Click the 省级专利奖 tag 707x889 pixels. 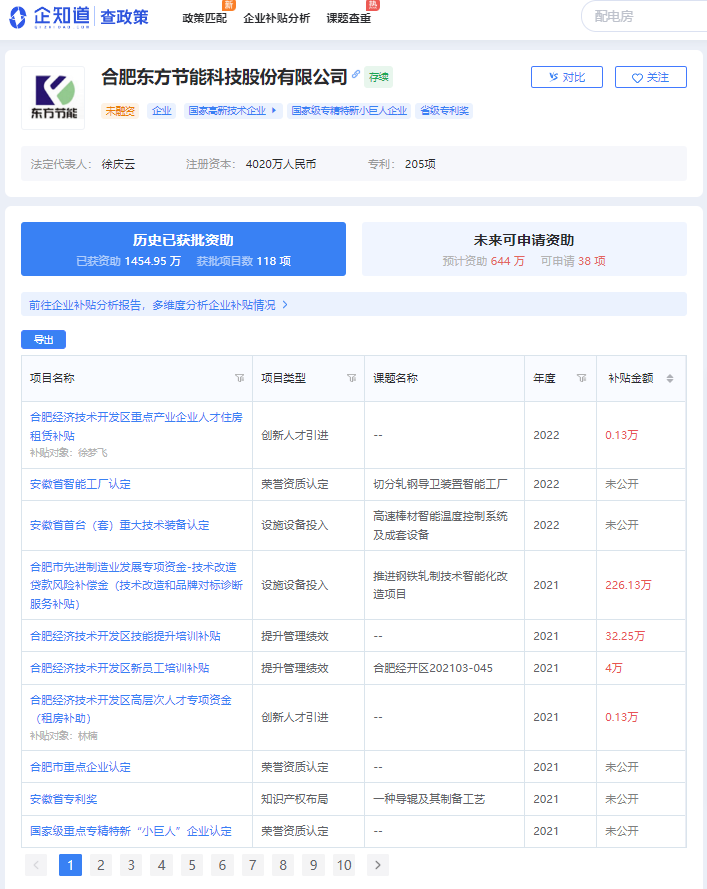click(x=444, y=111)
